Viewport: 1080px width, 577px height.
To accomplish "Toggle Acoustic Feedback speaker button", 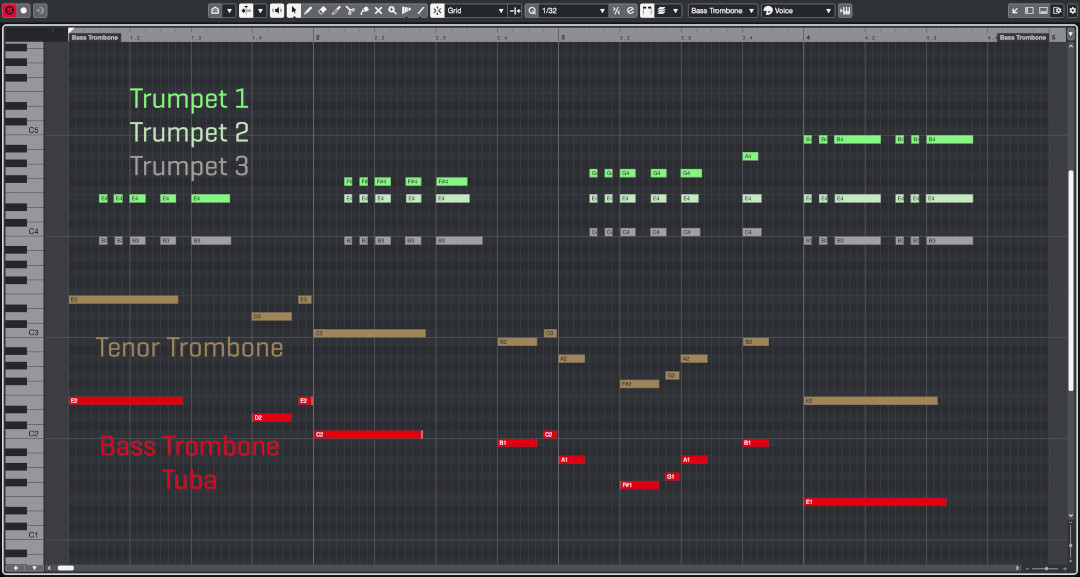I will pyautogui.click(x=277, y=10).
